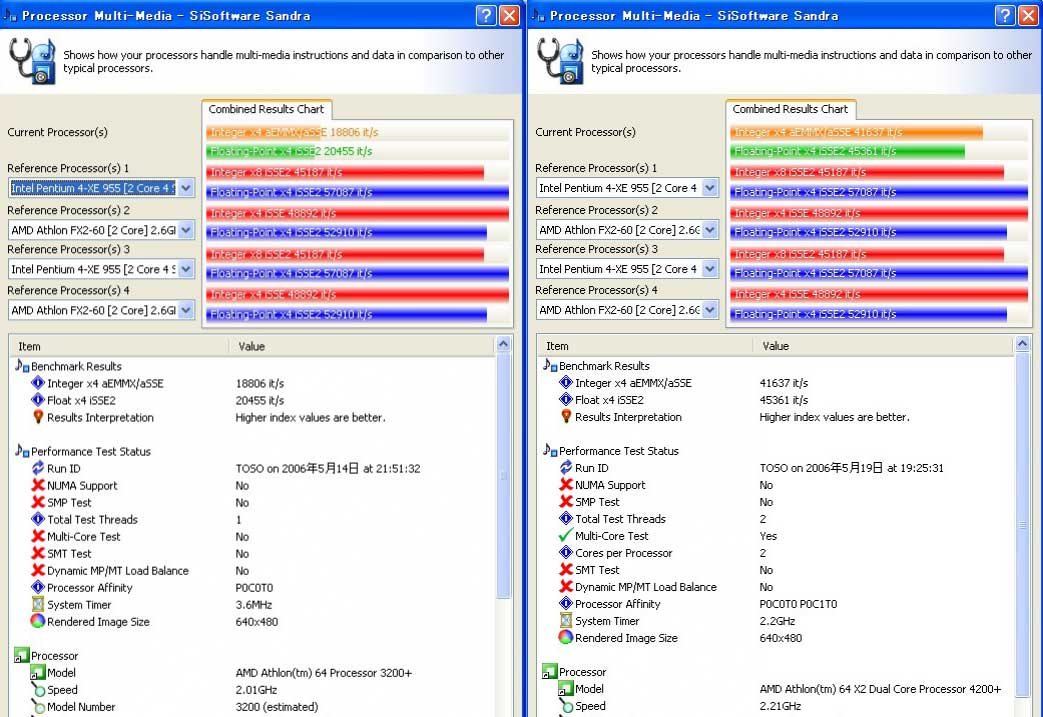Open Reference Processor(s) 1 dropdown in left window

pos(186,188)
